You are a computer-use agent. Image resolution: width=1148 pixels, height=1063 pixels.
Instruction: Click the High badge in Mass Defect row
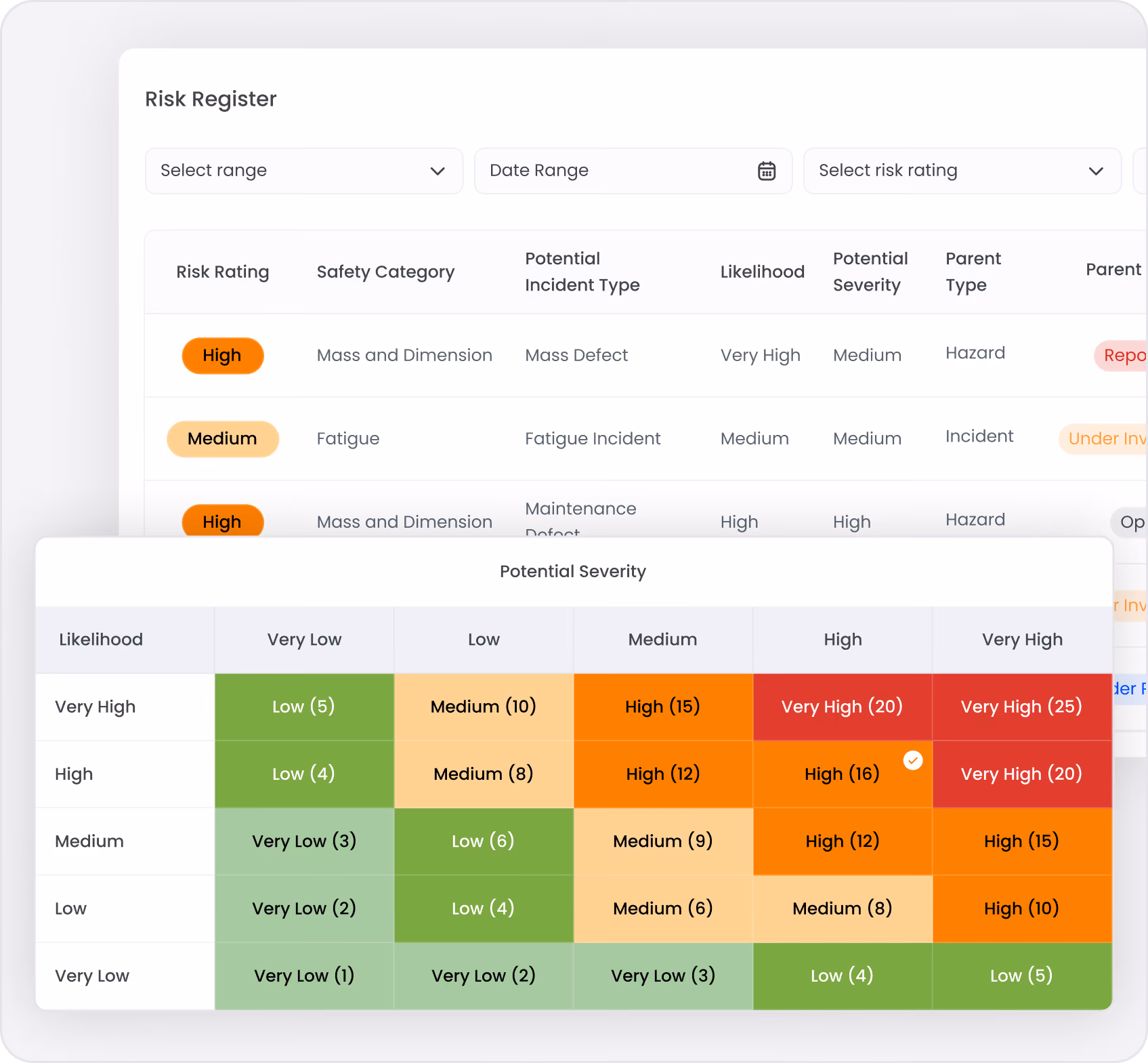222,356
